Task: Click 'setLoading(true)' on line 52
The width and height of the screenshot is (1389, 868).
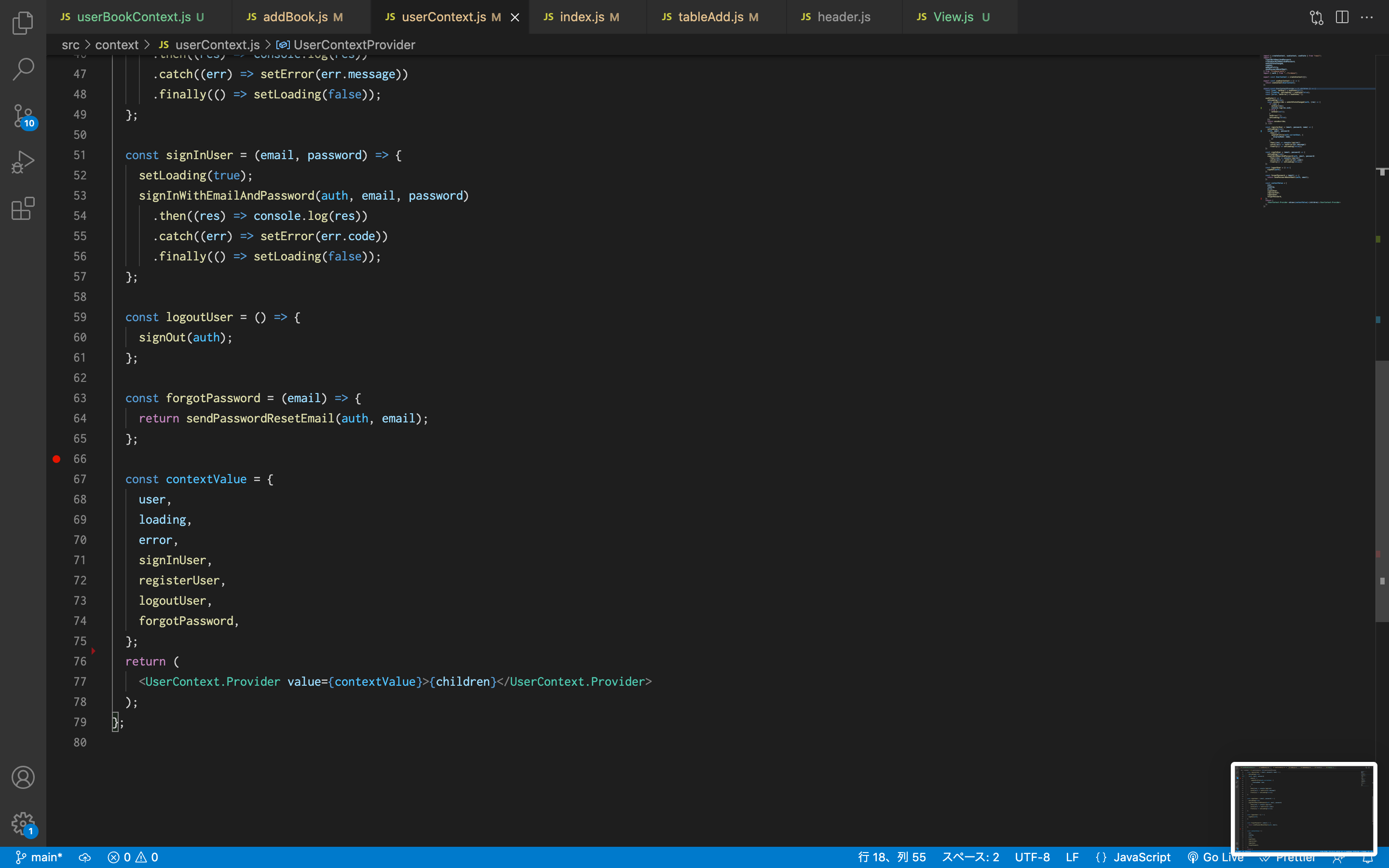Action: [x=193, y=175]
